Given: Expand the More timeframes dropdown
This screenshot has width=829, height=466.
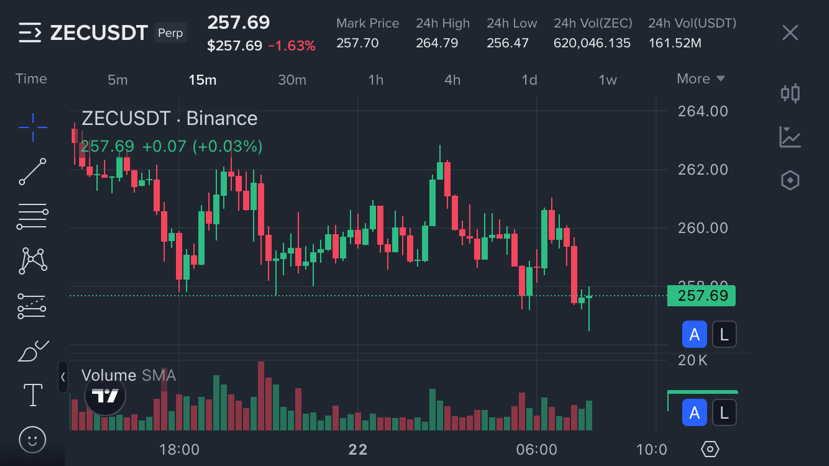Looking at the screenshot, I should click(700, 79).
